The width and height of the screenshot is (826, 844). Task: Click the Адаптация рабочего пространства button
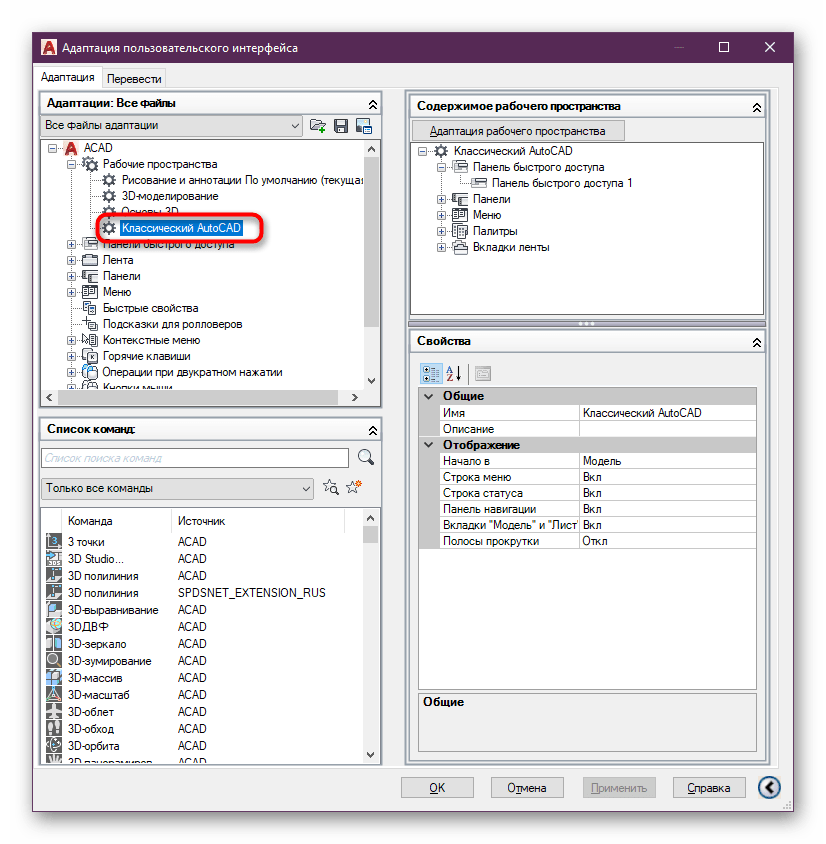pos(518,131)
